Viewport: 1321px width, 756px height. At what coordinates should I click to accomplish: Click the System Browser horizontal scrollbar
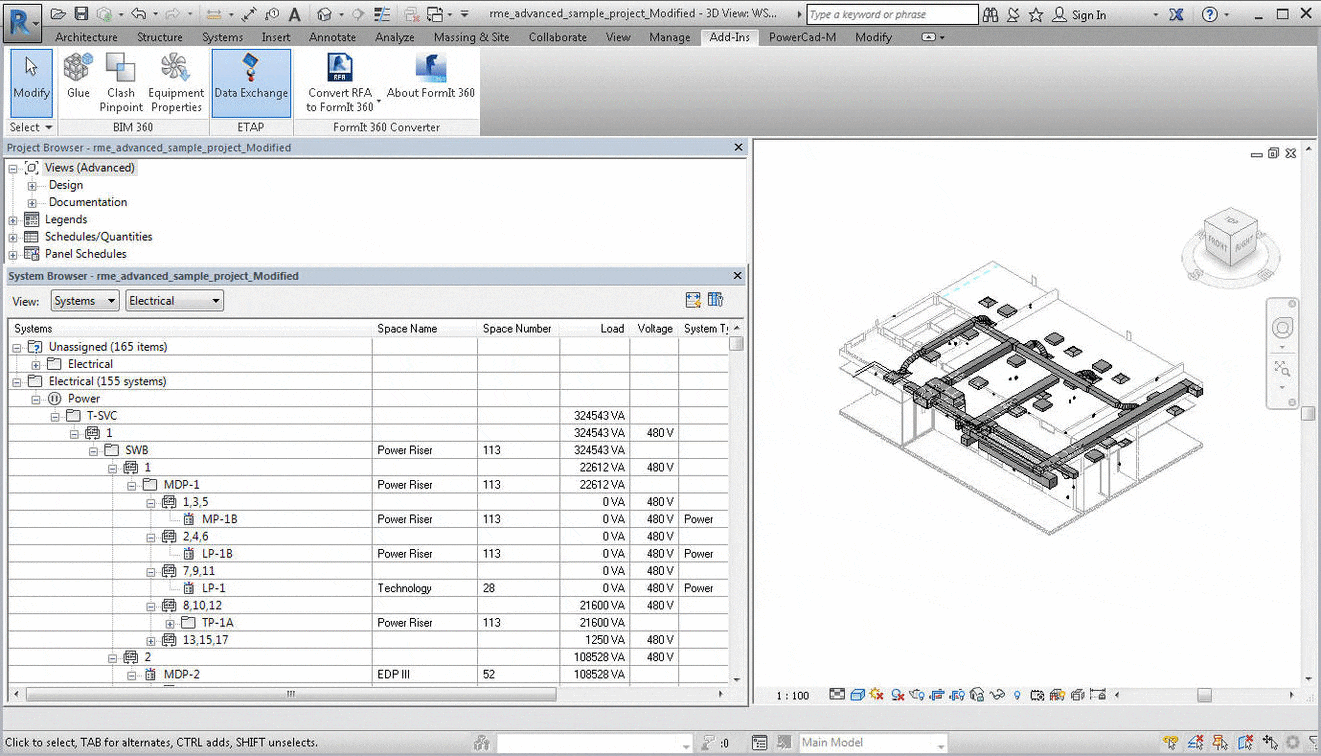pos(290,694)
